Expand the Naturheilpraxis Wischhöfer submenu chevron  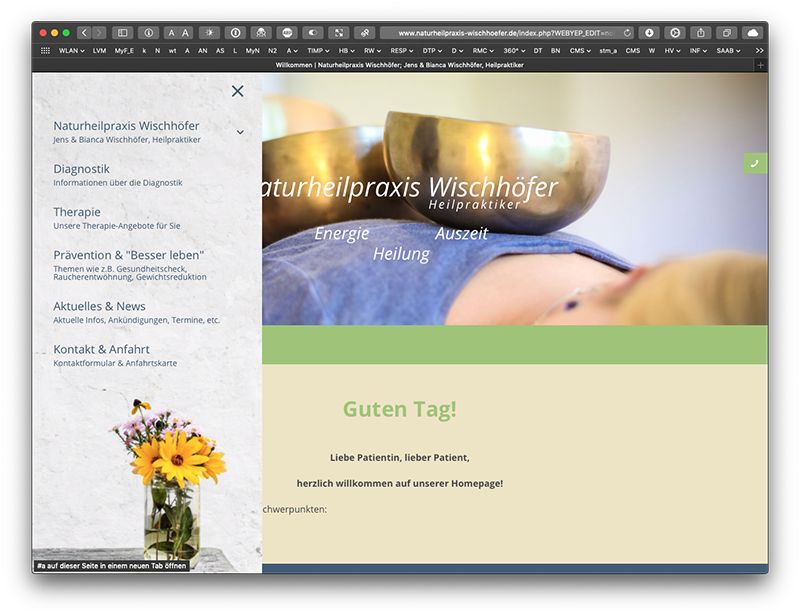[x=240, y=132]
